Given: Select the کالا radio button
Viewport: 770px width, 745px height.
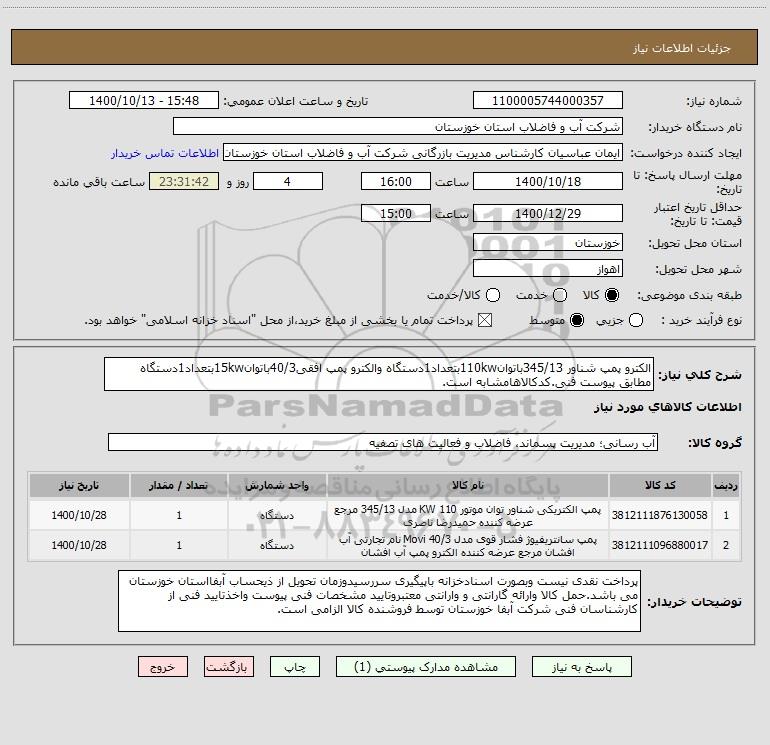Looking at the screenshot, I should tap(612, 295).
